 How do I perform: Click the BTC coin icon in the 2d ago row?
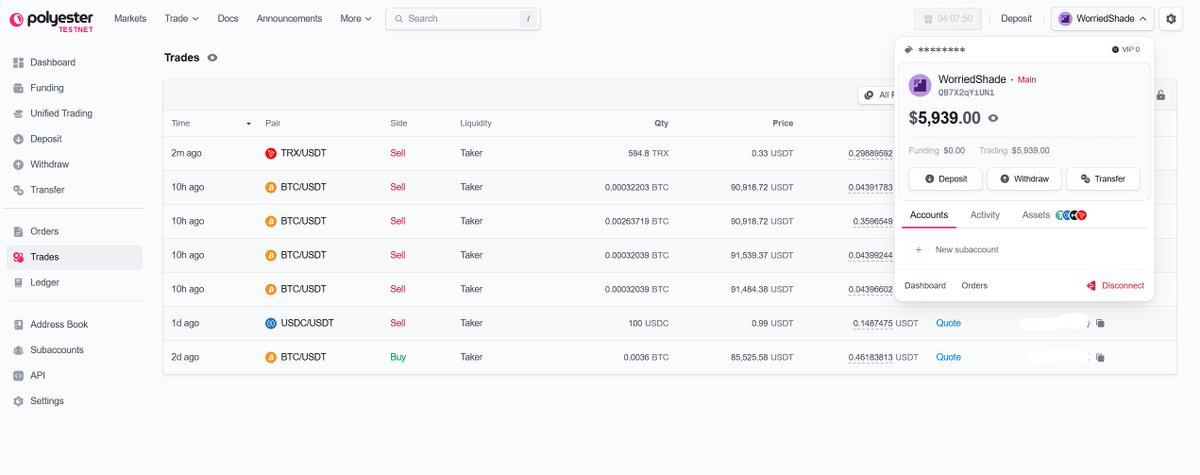point(270,357)
